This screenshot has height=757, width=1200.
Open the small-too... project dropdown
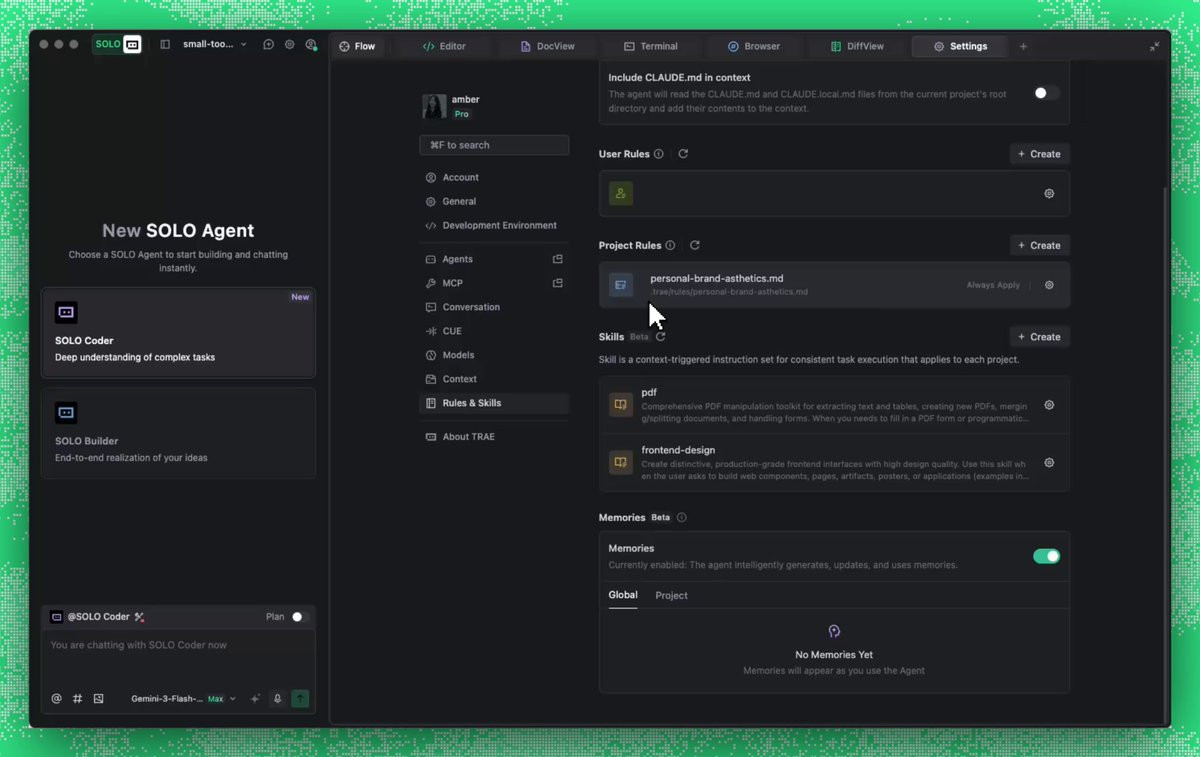[x=214, y=45]
